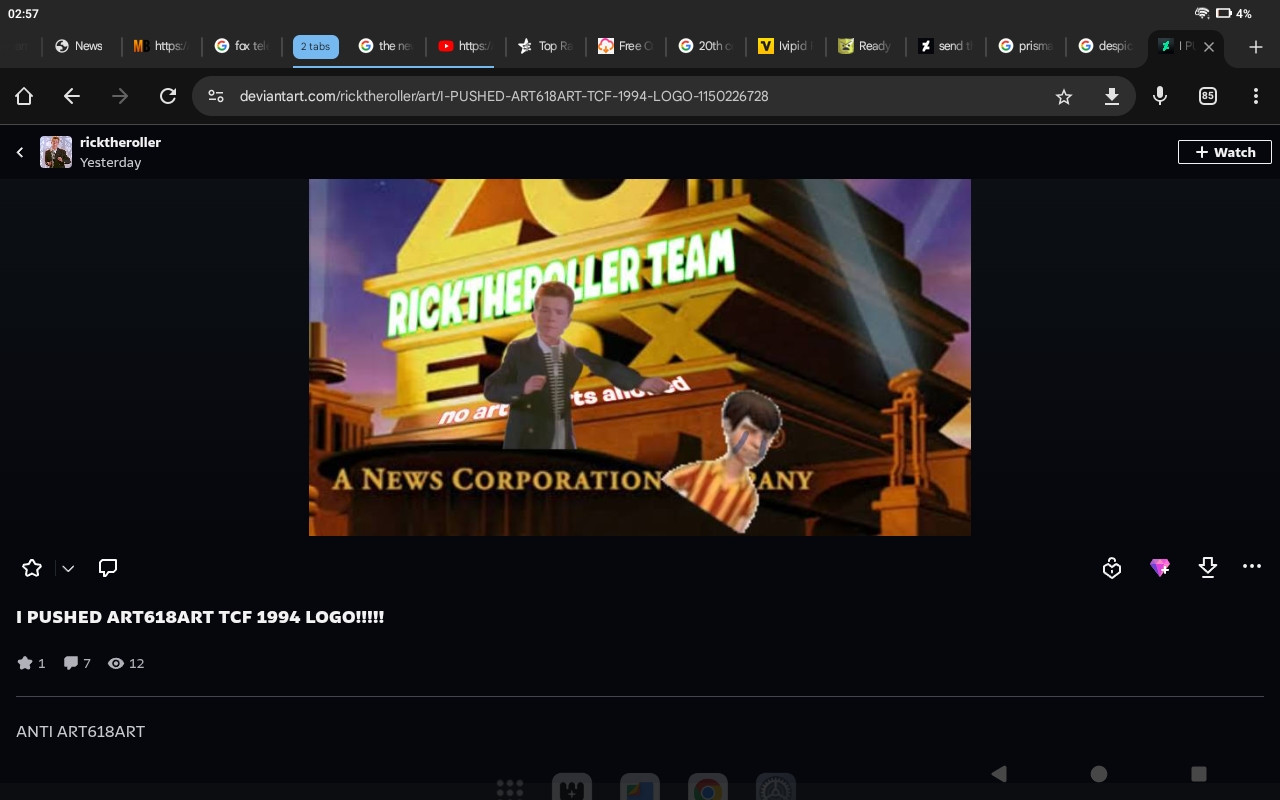Switch to the prisma Google tab
This screenshot has height=800, width=1280.
pyautogui.click(x=1026, y=46)
